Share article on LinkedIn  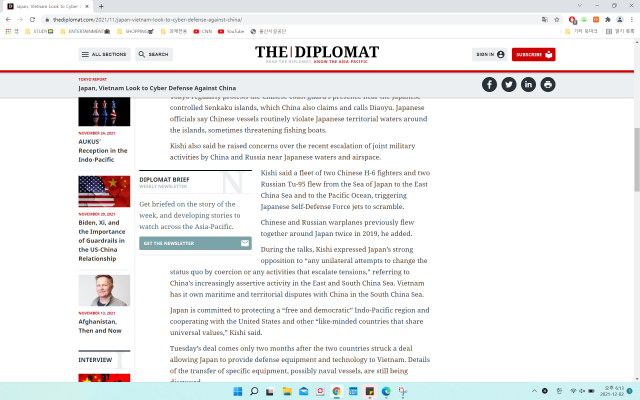(x=528, y=84)
